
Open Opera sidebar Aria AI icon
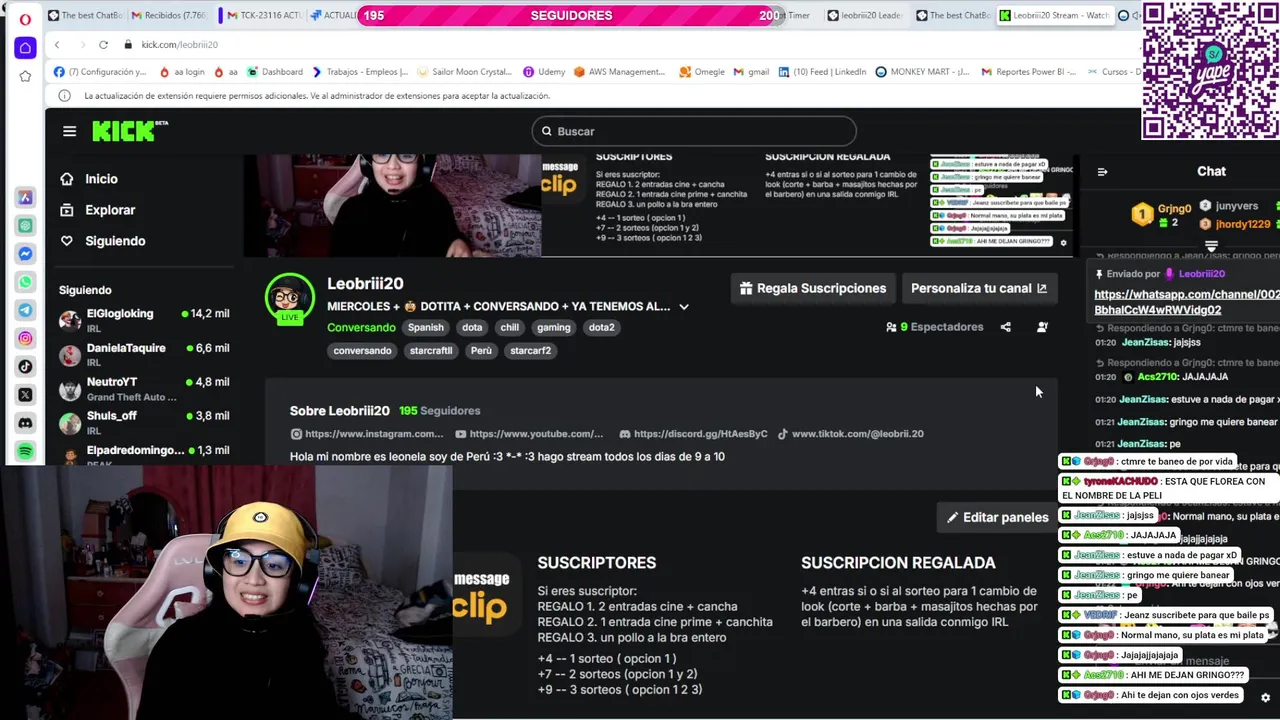26,198
